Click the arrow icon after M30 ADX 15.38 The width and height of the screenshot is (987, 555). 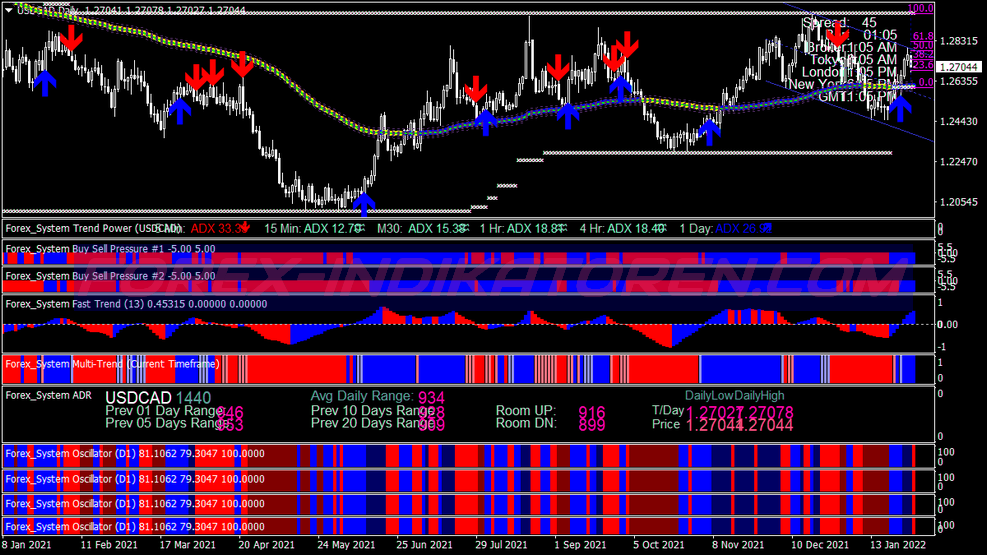465,228
